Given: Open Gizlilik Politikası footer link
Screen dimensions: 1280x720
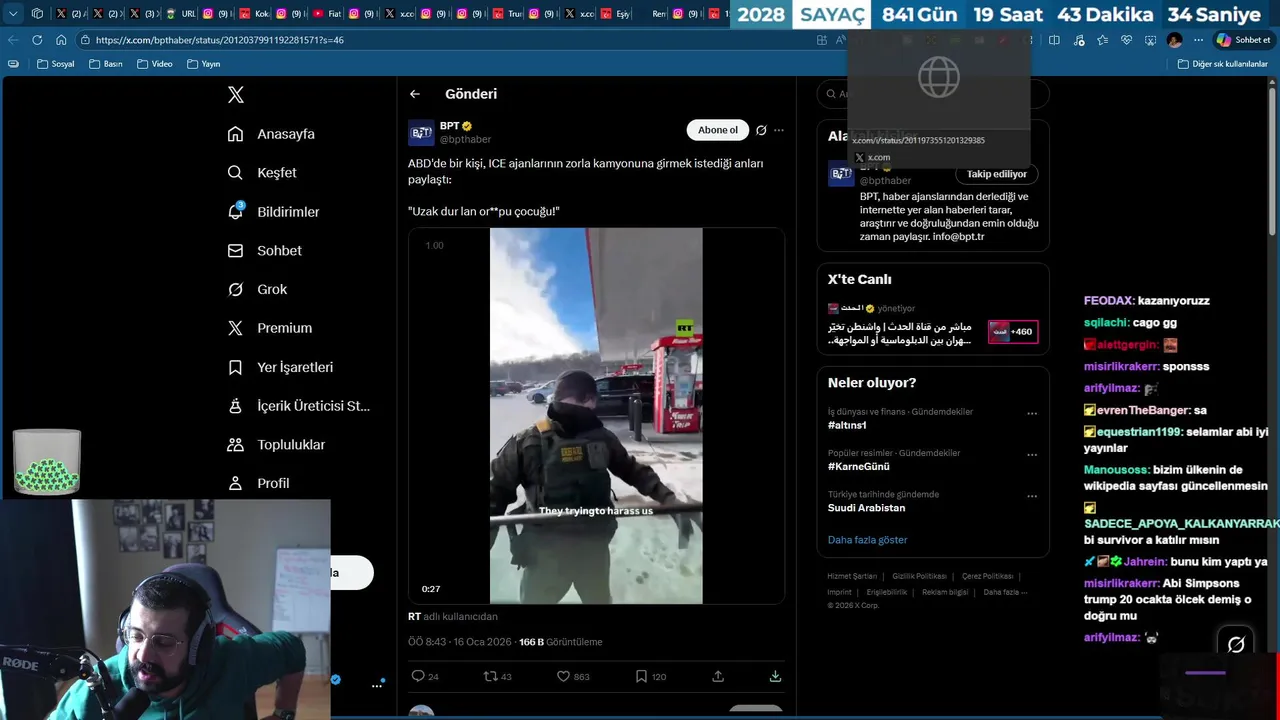Looking at the screenshot, I should point(919,576).
